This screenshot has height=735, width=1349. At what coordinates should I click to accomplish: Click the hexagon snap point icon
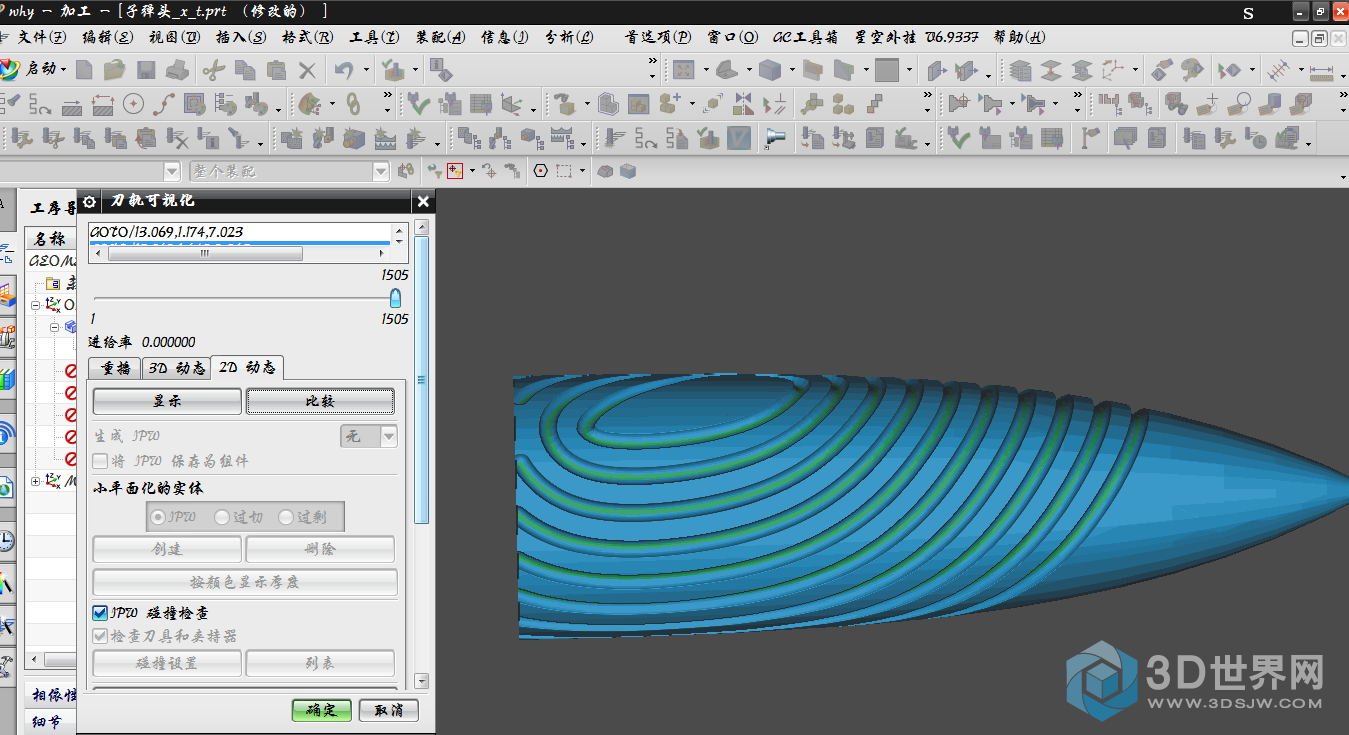point(541,171)
